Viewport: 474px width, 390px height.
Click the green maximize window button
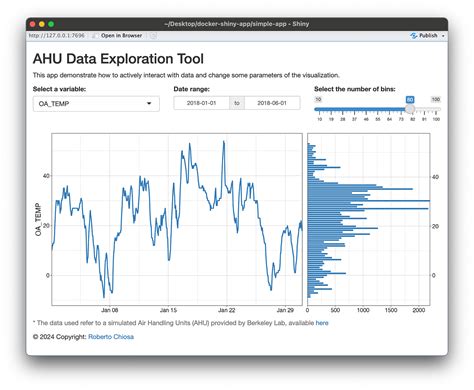51,24
